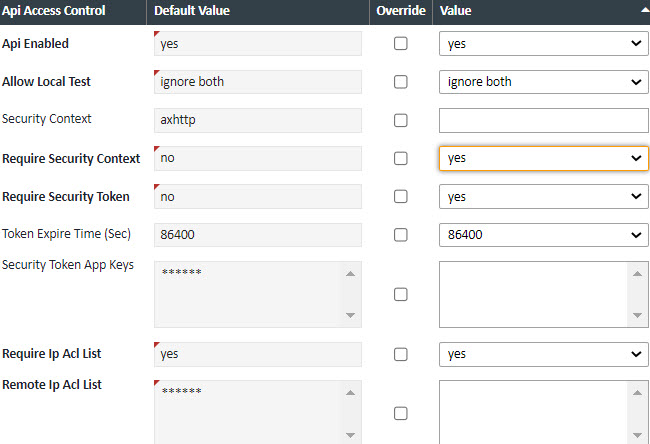Click scroll-down arrow in Security Token App Keys default box
650x444 pixels.
pos(350,314)
